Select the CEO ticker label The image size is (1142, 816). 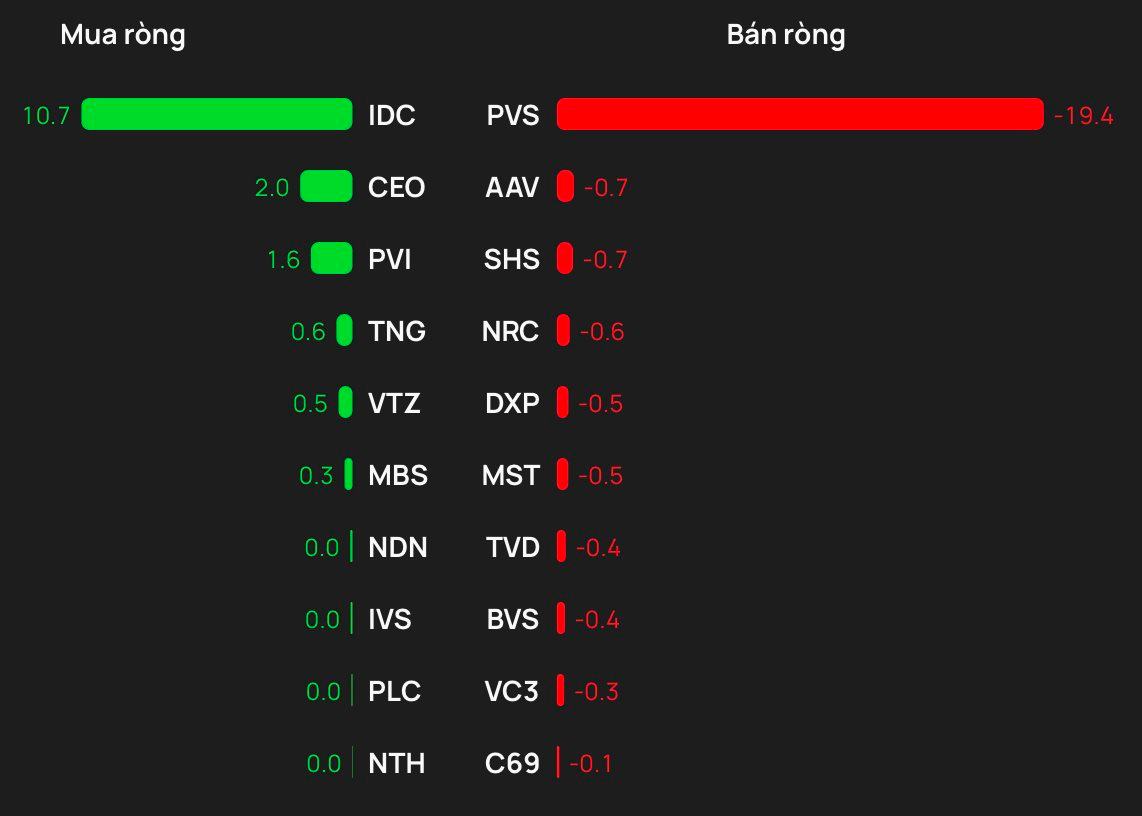[397, 187]
